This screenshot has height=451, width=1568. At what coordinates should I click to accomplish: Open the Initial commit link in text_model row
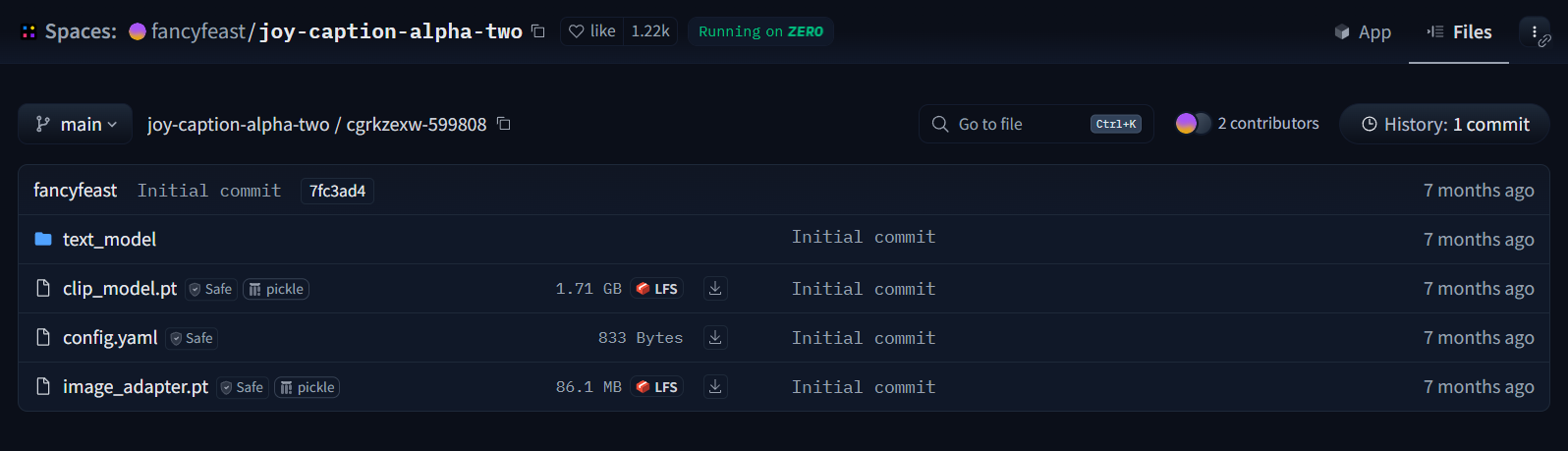(x=864, y=237)
